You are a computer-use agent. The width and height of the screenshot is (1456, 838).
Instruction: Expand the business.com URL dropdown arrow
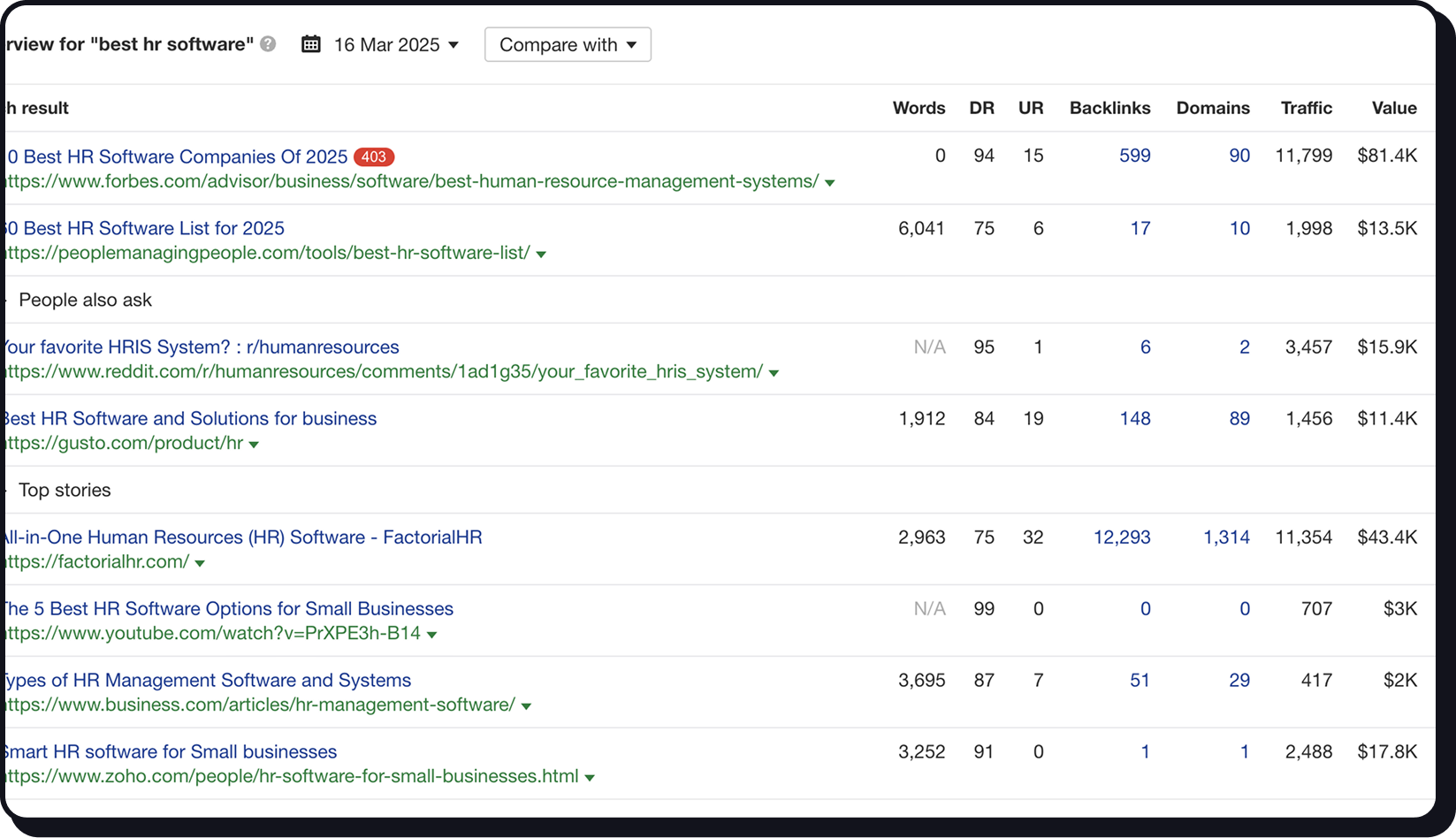point(526,706)
